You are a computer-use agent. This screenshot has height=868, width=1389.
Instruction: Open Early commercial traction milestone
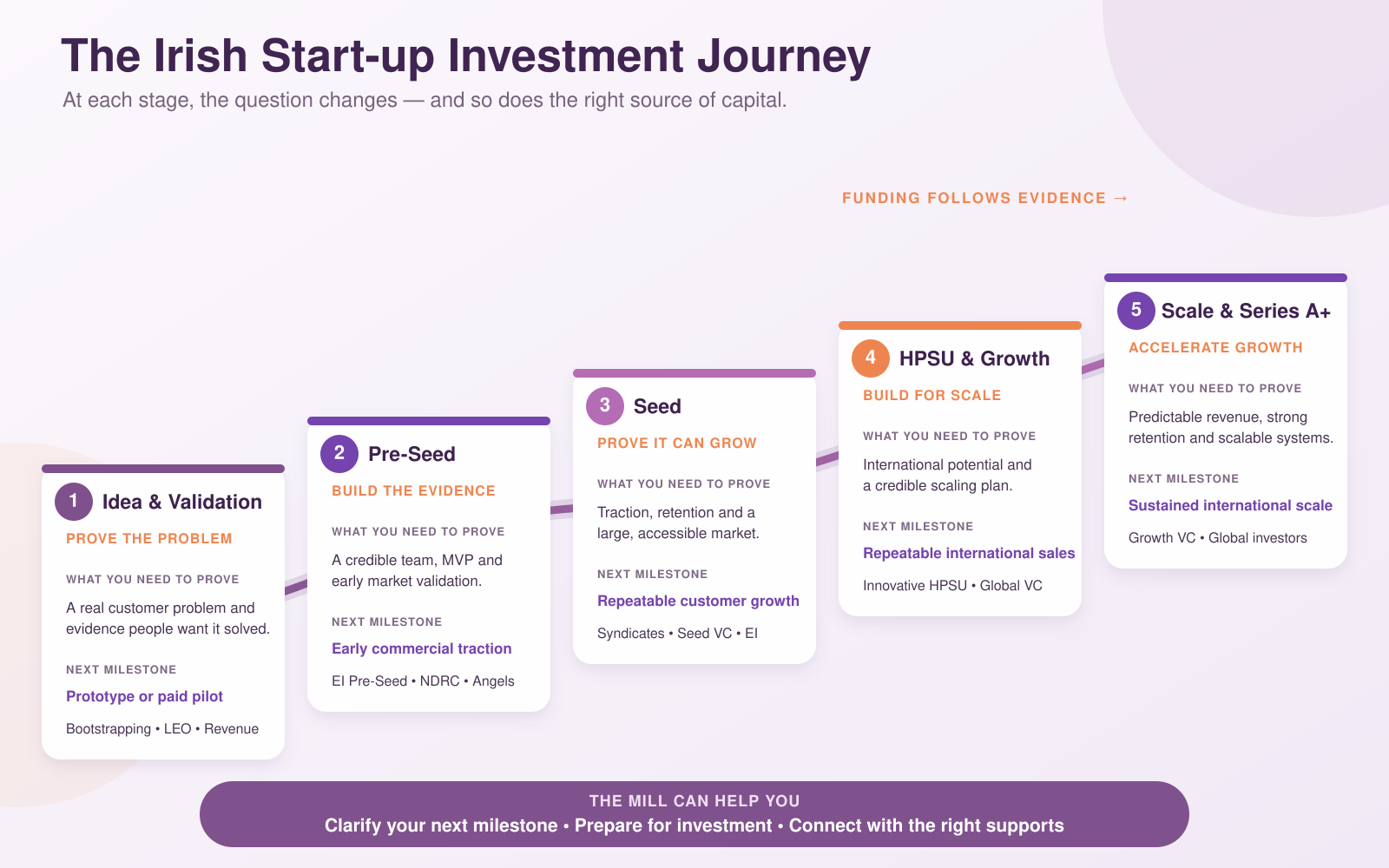click(x=421, y=648)
